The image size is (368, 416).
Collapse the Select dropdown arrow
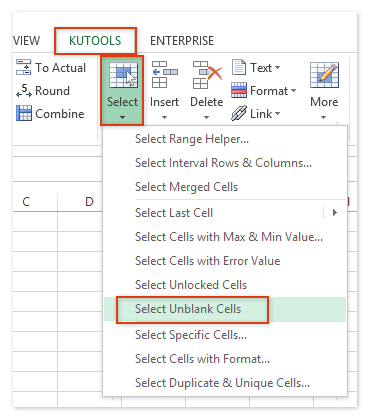[x=122, y=117]
